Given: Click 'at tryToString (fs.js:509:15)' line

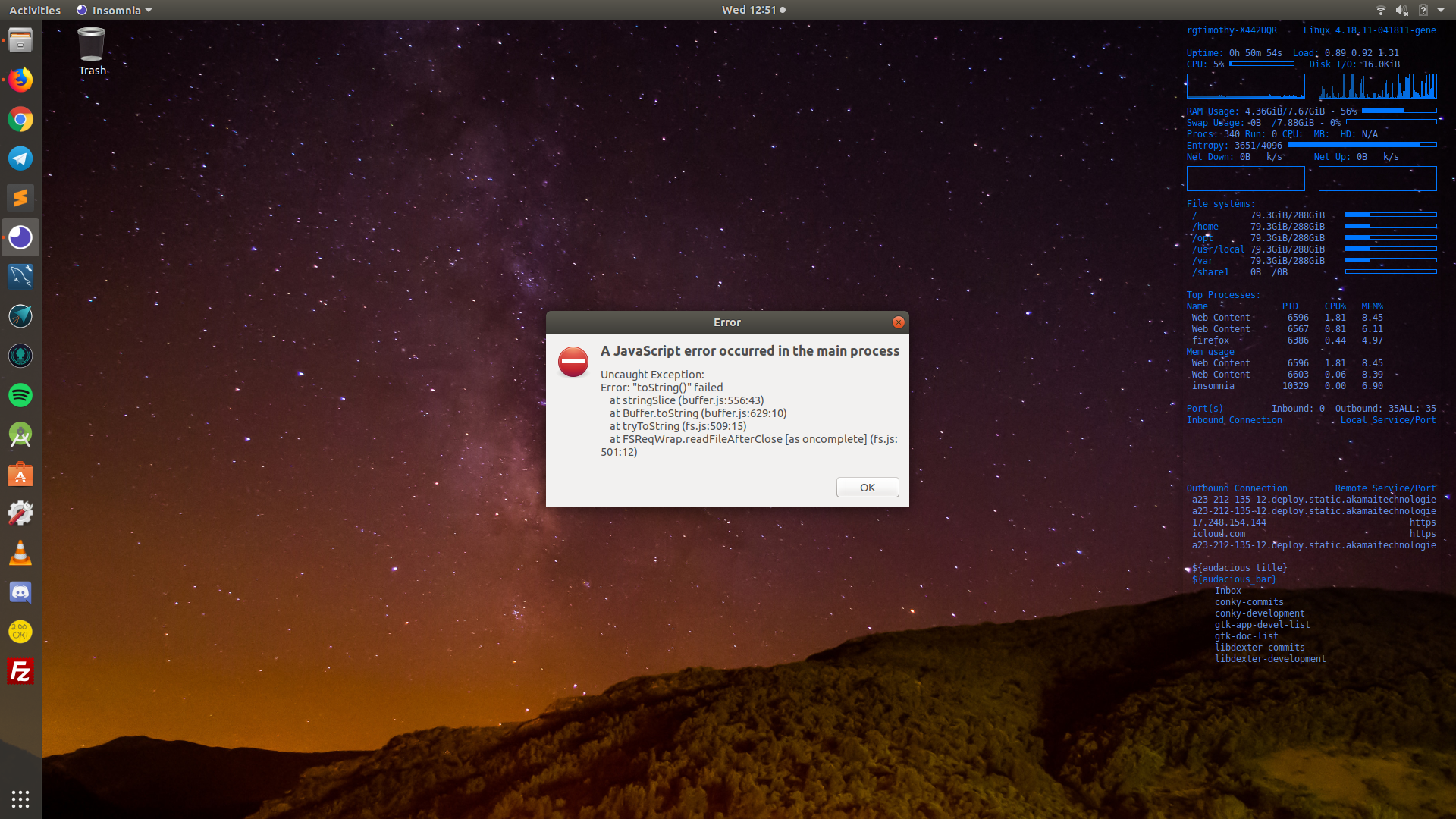Looking at the screenshot, I should tap(678, 426).
